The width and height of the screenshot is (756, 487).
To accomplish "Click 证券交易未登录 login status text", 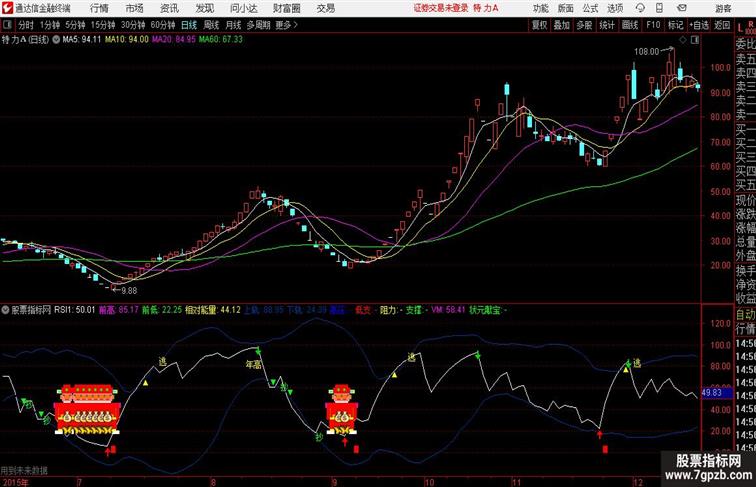I will 441,8.
